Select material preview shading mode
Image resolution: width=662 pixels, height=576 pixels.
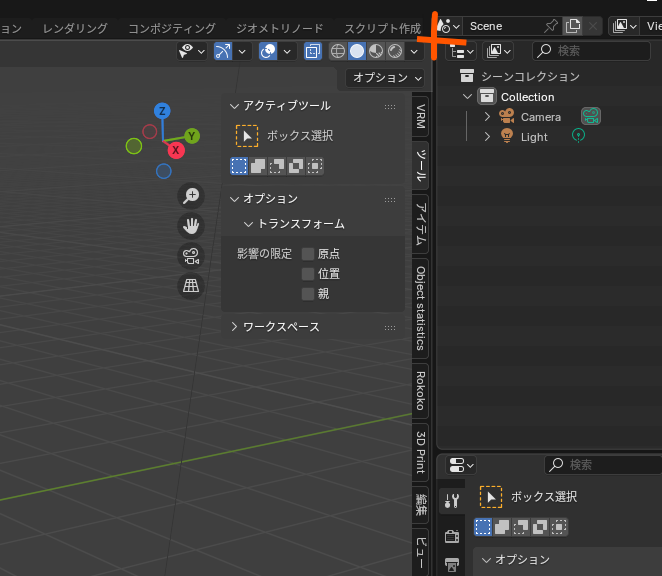pyautogui.click(x=376, y=51)
